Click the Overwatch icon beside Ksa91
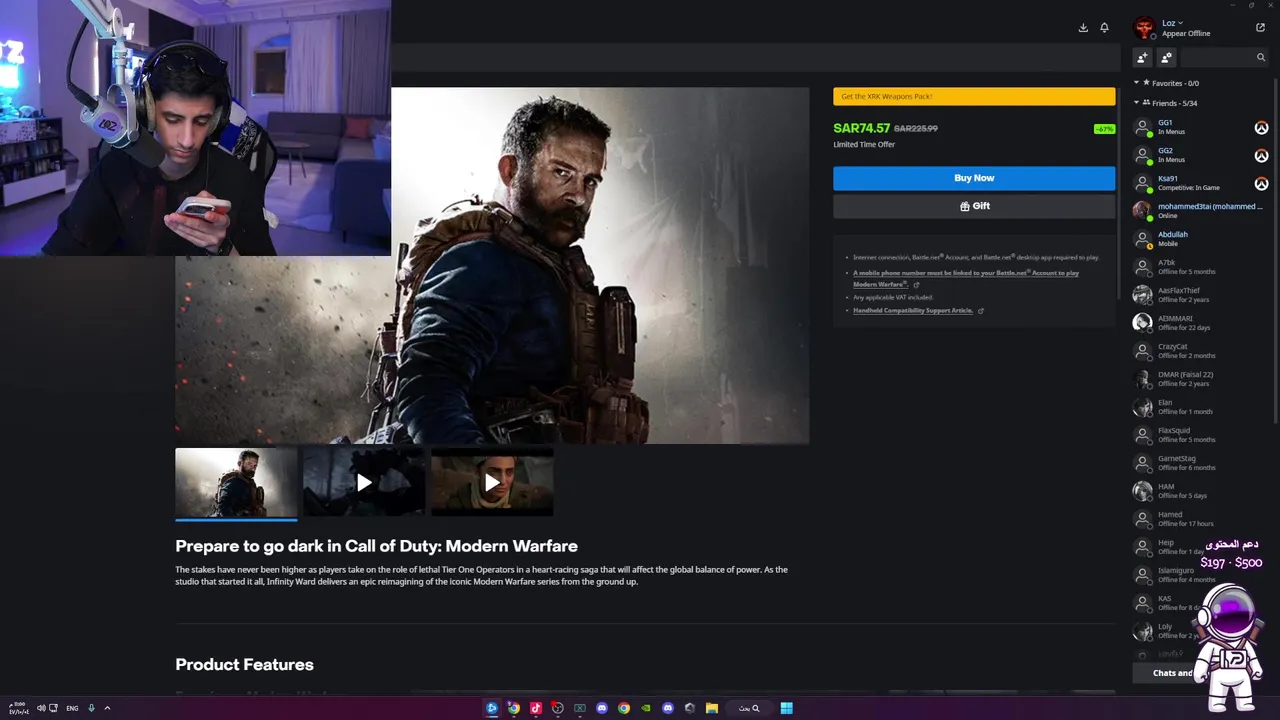The width and height of the screenshot is (1280, 720). pos(1262,184)
